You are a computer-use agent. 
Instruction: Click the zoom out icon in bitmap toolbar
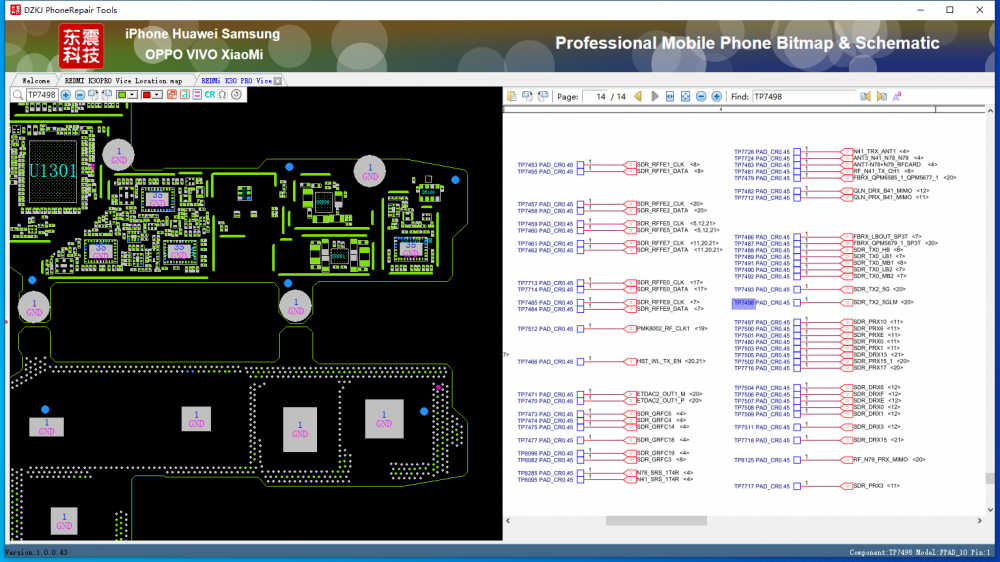click(x=80, y=95)
